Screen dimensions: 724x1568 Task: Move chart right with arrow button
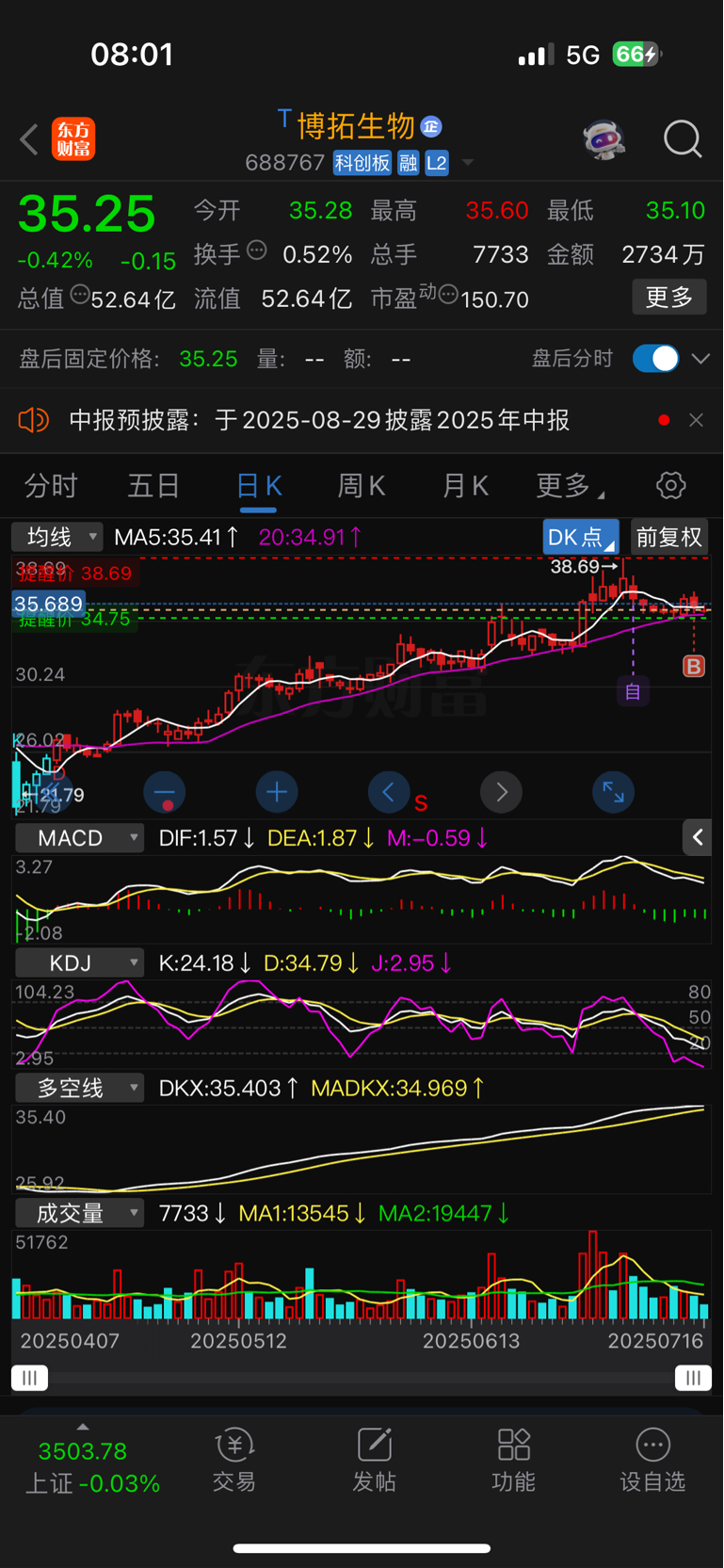point(502,792)
